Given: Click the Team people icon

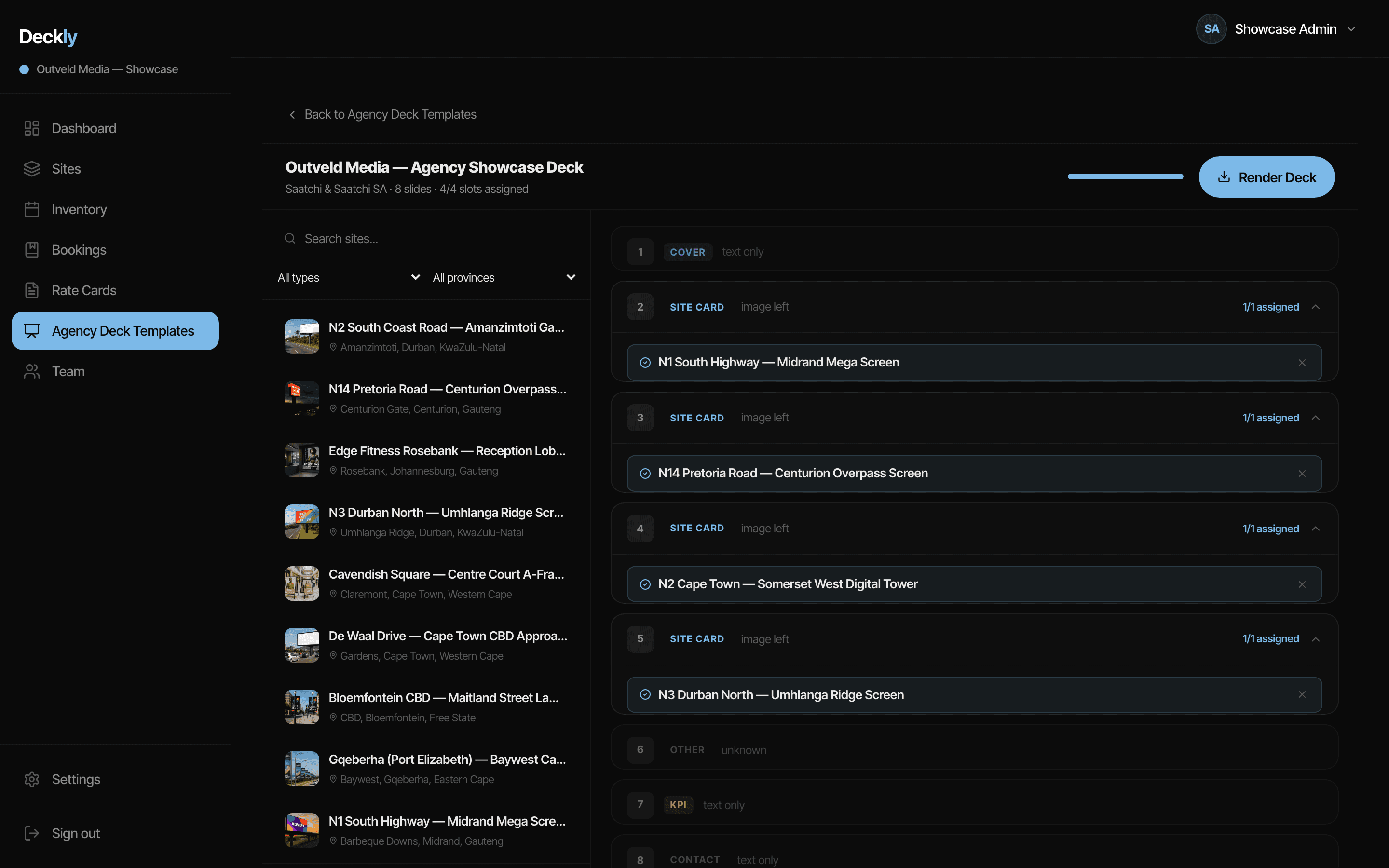Looking at the screenshot, I should (31, 371).
